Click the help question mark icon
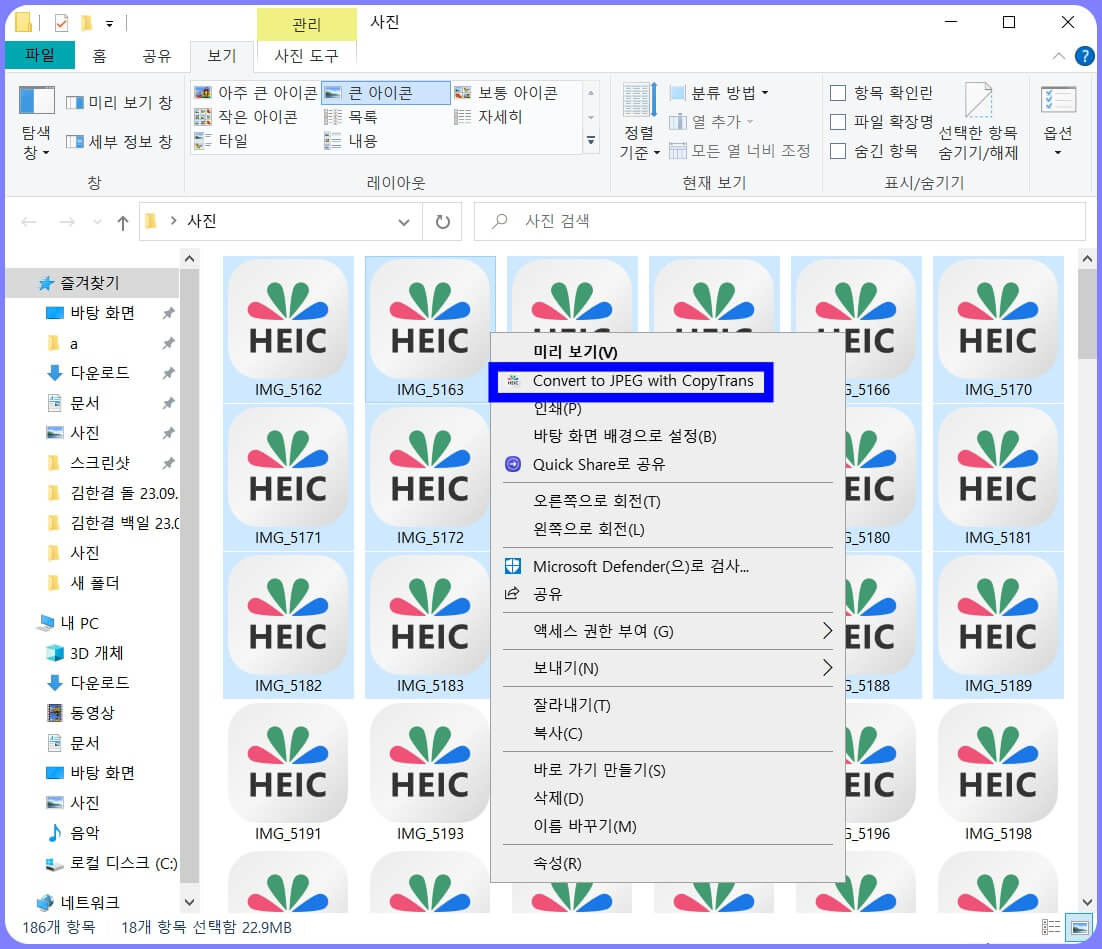This screenshot has width=1102, height=949. tap(1084, 56)
